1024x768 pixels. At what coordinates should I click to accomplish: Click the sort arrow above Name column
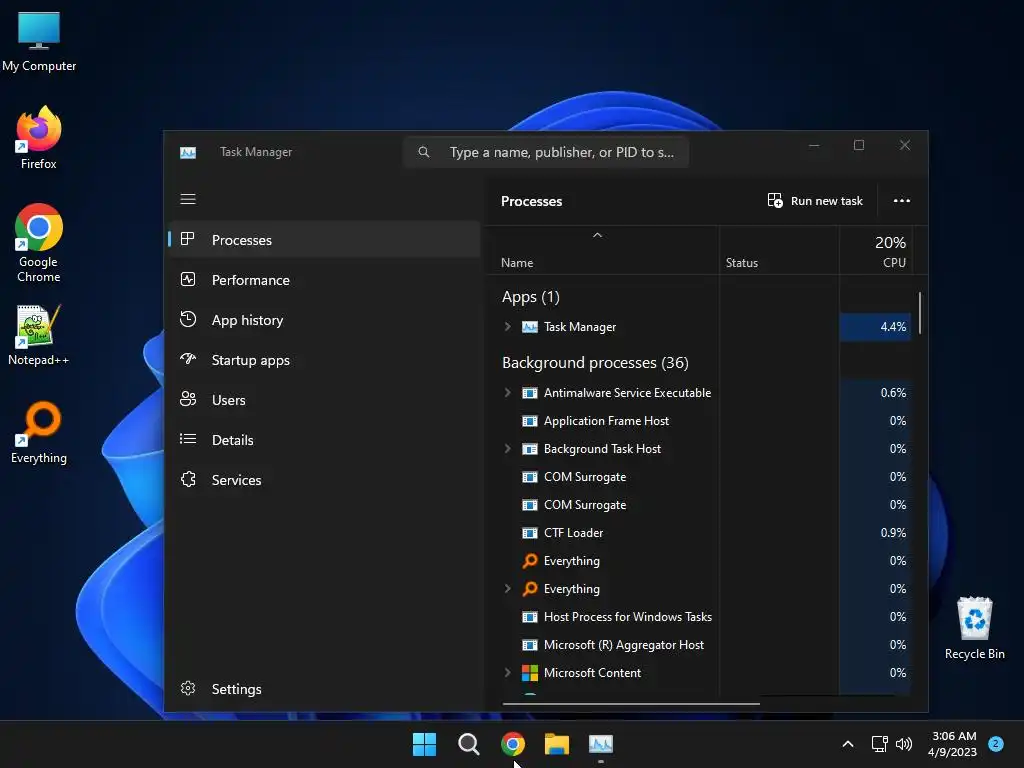click(597, 235)
